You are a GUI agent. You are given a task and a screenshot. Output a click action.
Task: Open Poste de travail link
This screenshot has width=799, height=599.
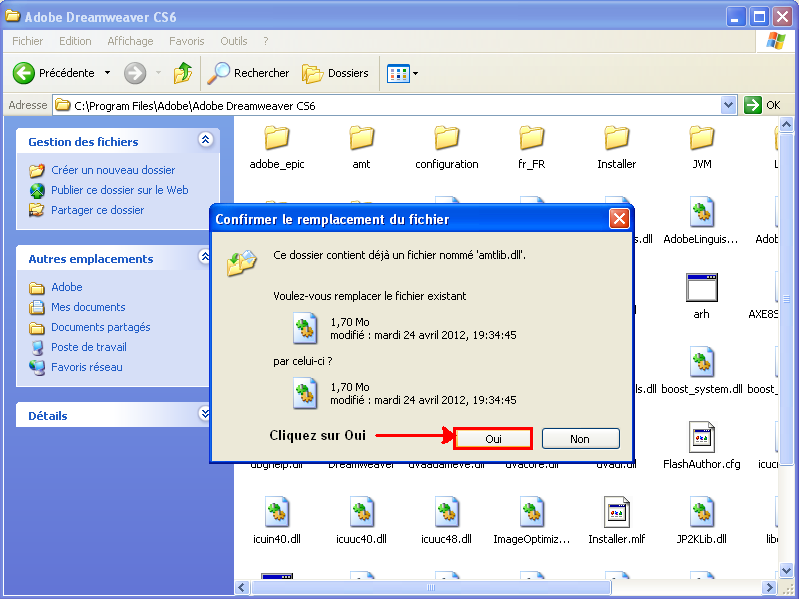click(x=89, y=347)
